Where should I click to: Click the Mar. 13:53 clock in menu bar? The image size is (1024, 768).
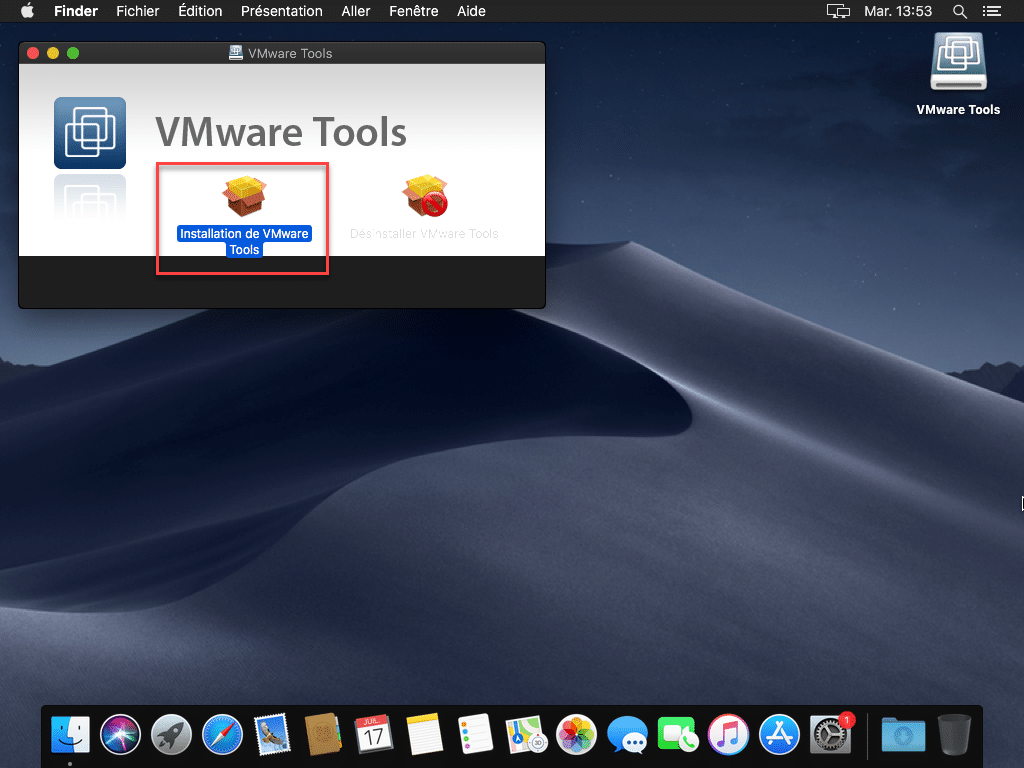[898, 11]
